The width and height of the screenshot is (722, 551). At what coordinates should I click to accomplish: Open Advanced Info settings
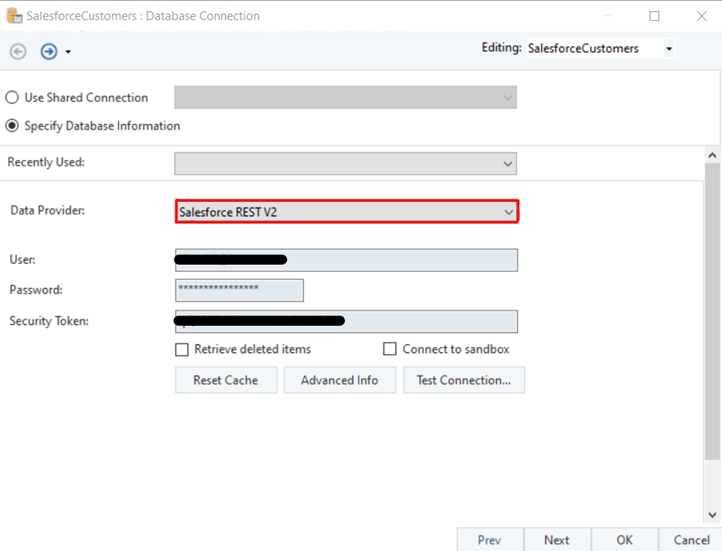click(x=340, y=380)
